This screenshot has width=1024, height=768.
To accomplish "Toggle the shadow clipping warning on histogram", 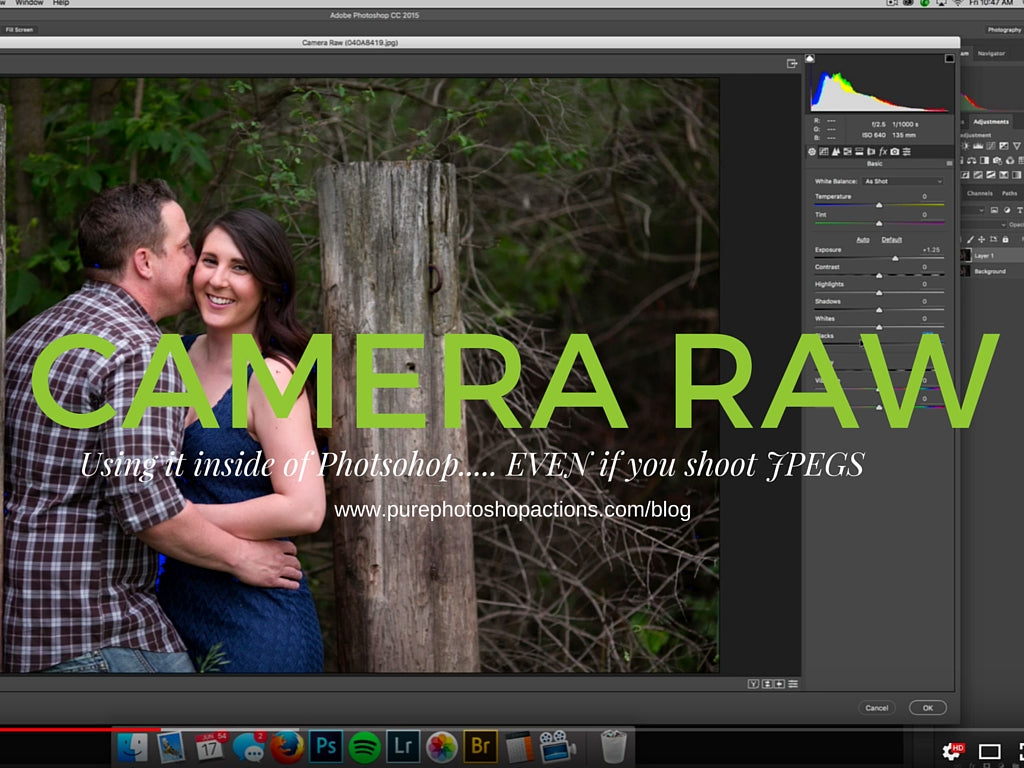I will tap(810, 58).
